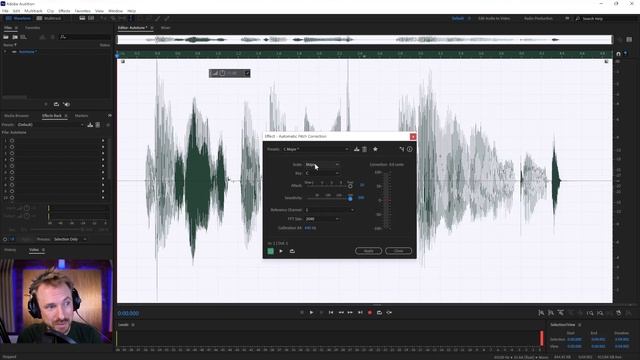
Task: Click the star favorite icon in dialog
Action: click(375, 149)
